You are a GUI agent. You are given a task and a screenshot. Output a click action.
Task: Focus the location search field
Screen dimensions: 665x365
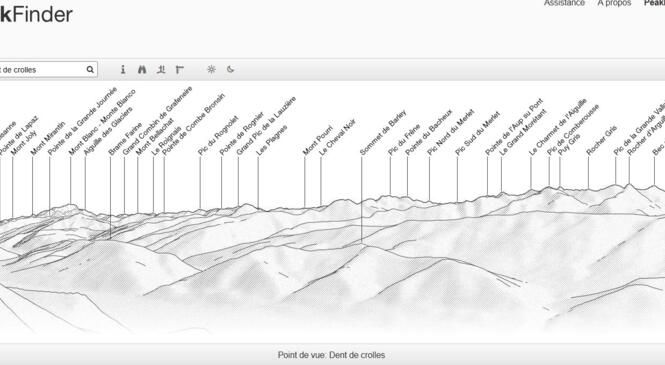48,70
